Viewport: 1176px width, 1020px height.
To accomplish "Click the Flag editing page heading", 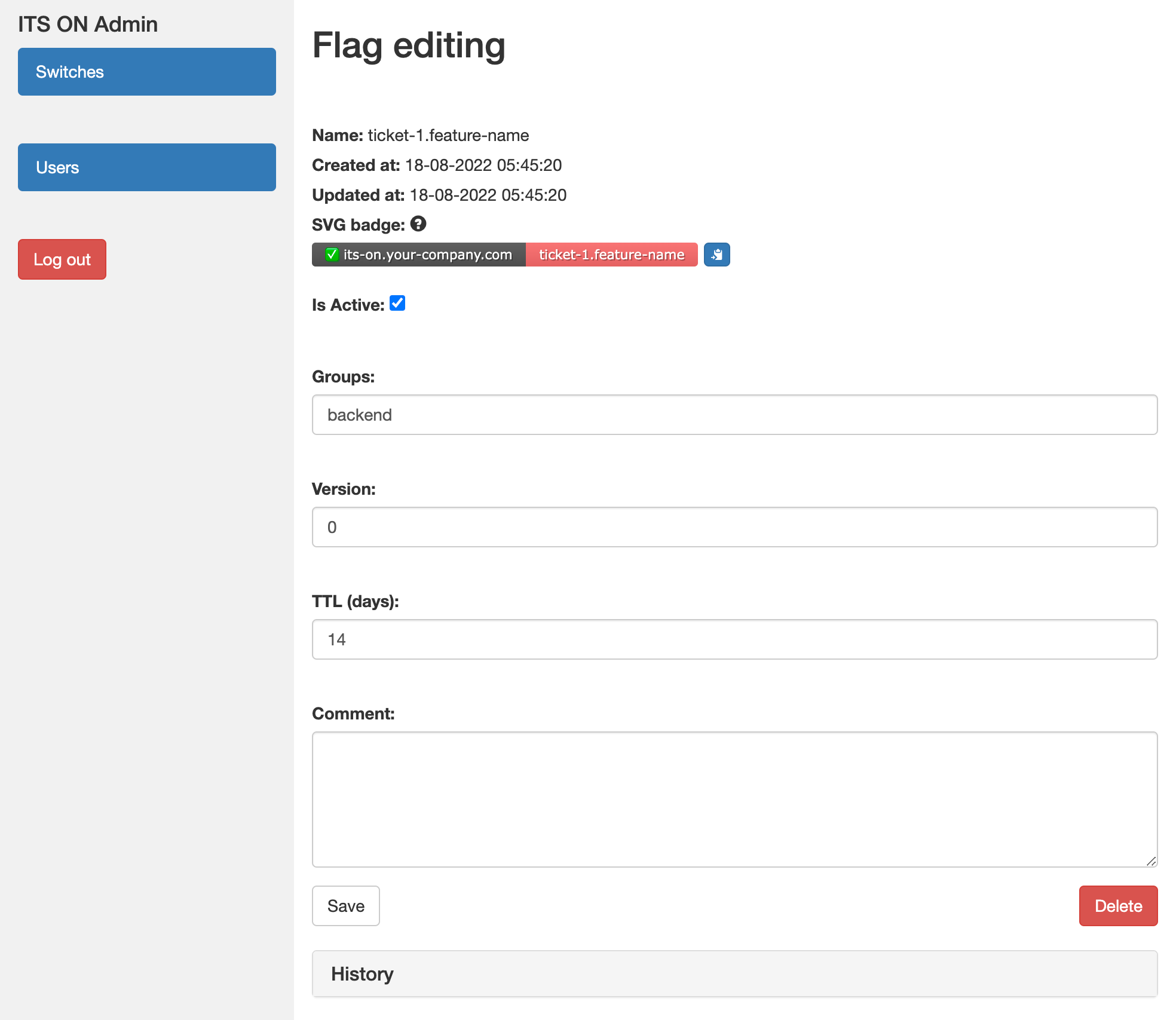I will coord(409,45).
